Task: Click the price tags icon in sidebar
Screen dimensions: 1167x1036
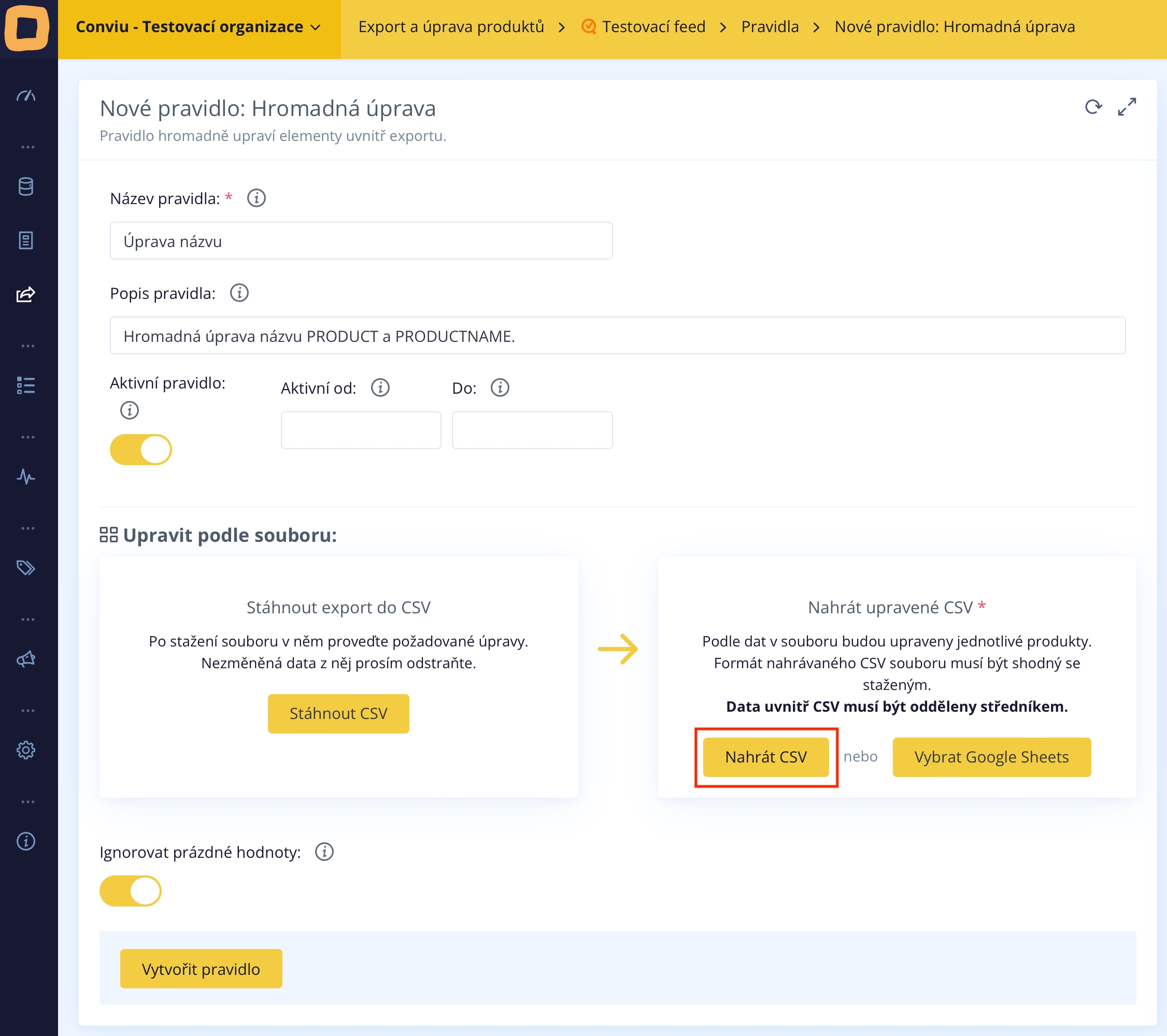Action: pos(26,568)
